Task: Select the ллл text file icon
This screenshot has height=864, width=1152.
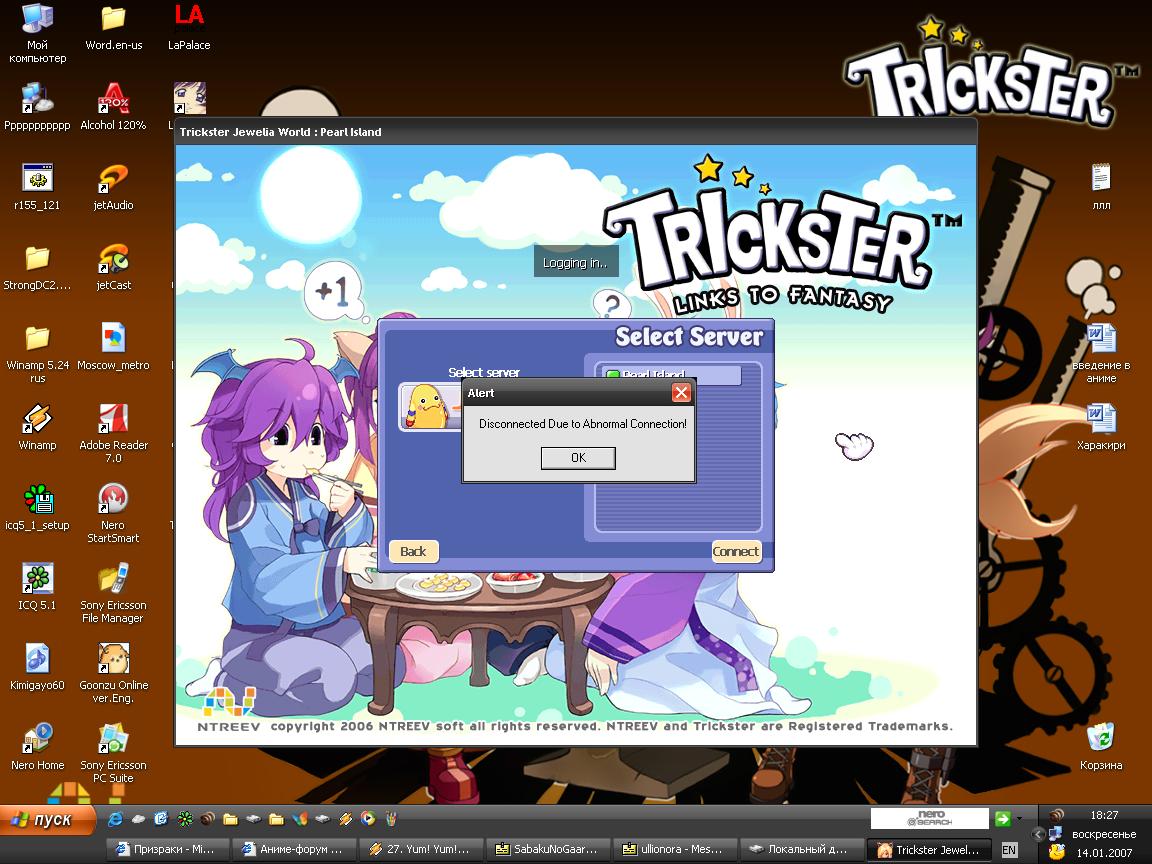Action: click(x=1101, y=187)
